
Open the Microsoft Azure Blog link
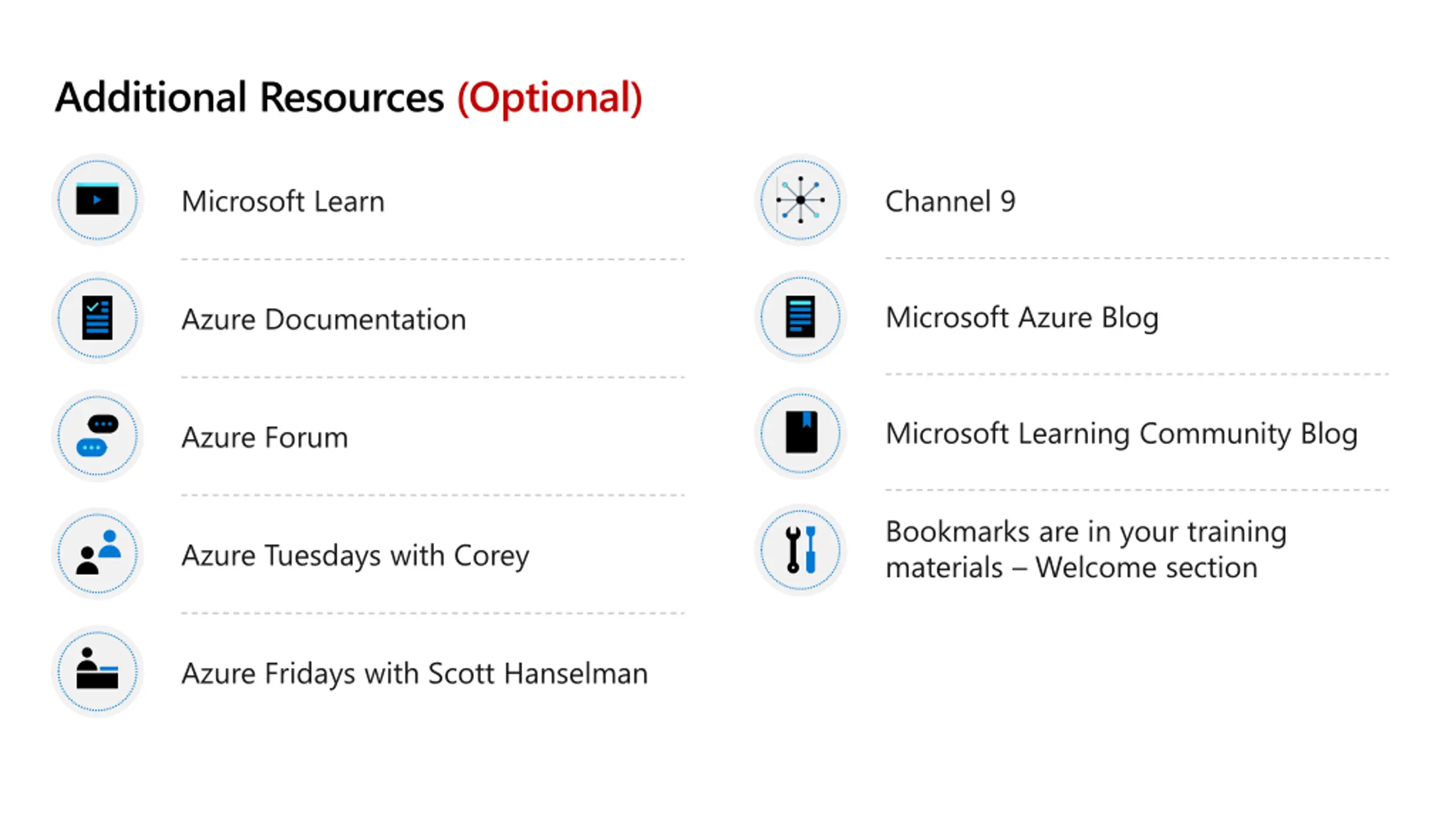1022,318
